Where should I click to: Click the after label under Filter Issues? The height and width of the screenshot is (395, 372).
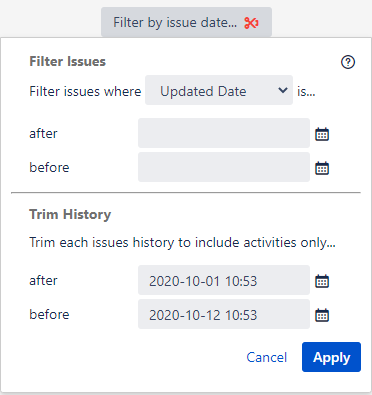pos(43,134)
